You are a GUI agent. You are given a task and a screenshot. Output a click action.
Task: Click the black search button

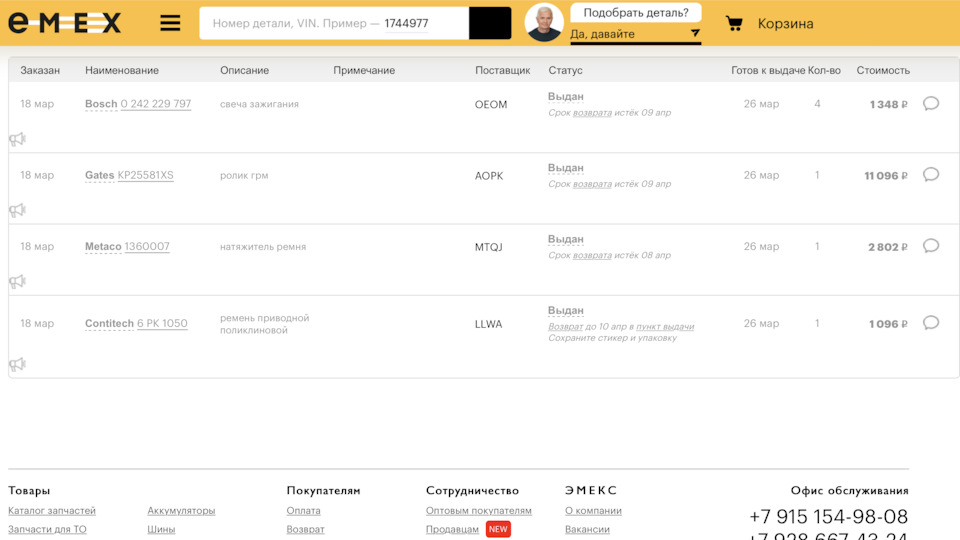point(490,23)
